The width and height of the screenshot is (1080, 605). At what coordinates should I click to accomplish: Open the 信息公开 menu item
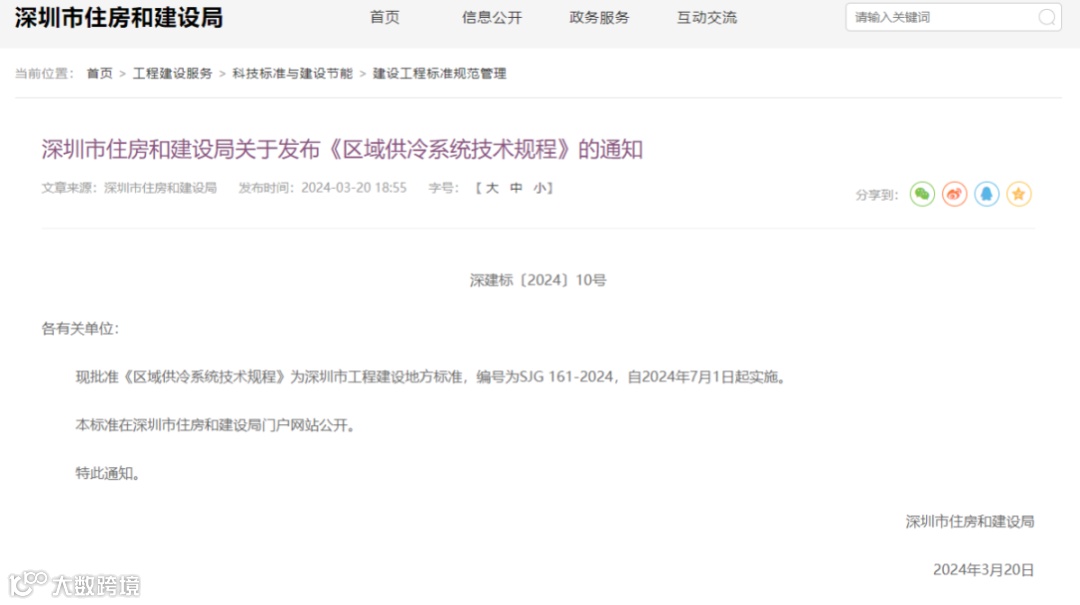[492, 17]
